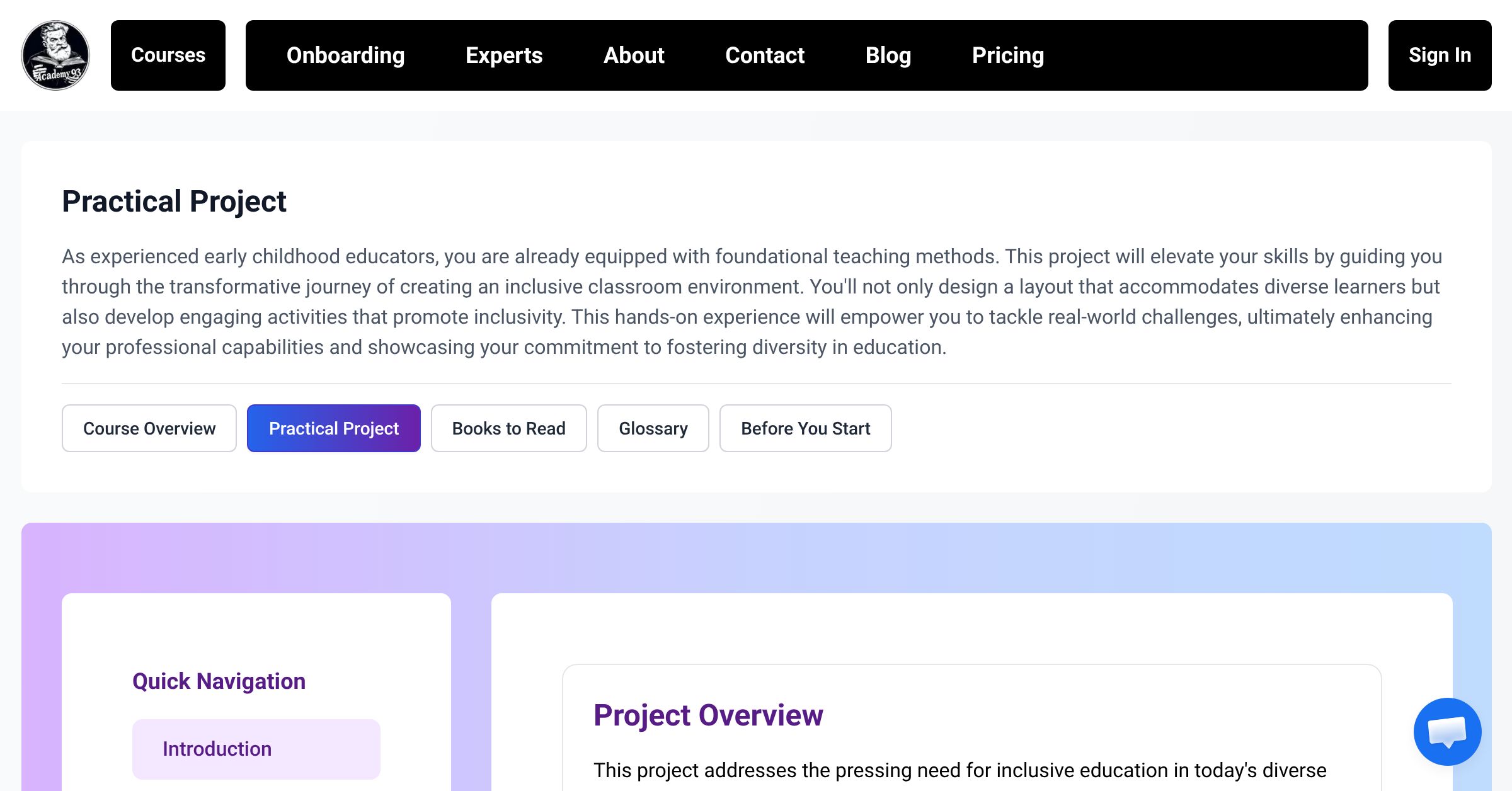The width and height of the screenshot is (1512, 791).
Task: Open the Experts page
Action: tap(504, 55)
